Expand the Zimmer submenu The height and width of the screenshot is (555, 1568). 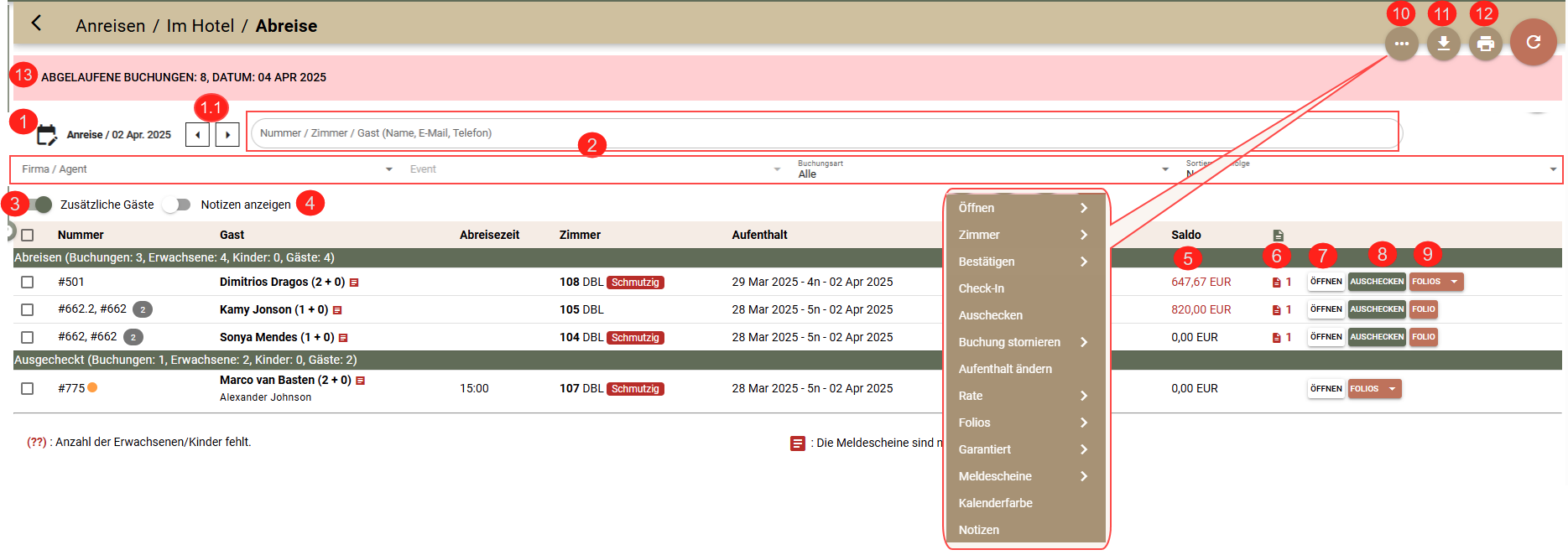pos(1024,235)
